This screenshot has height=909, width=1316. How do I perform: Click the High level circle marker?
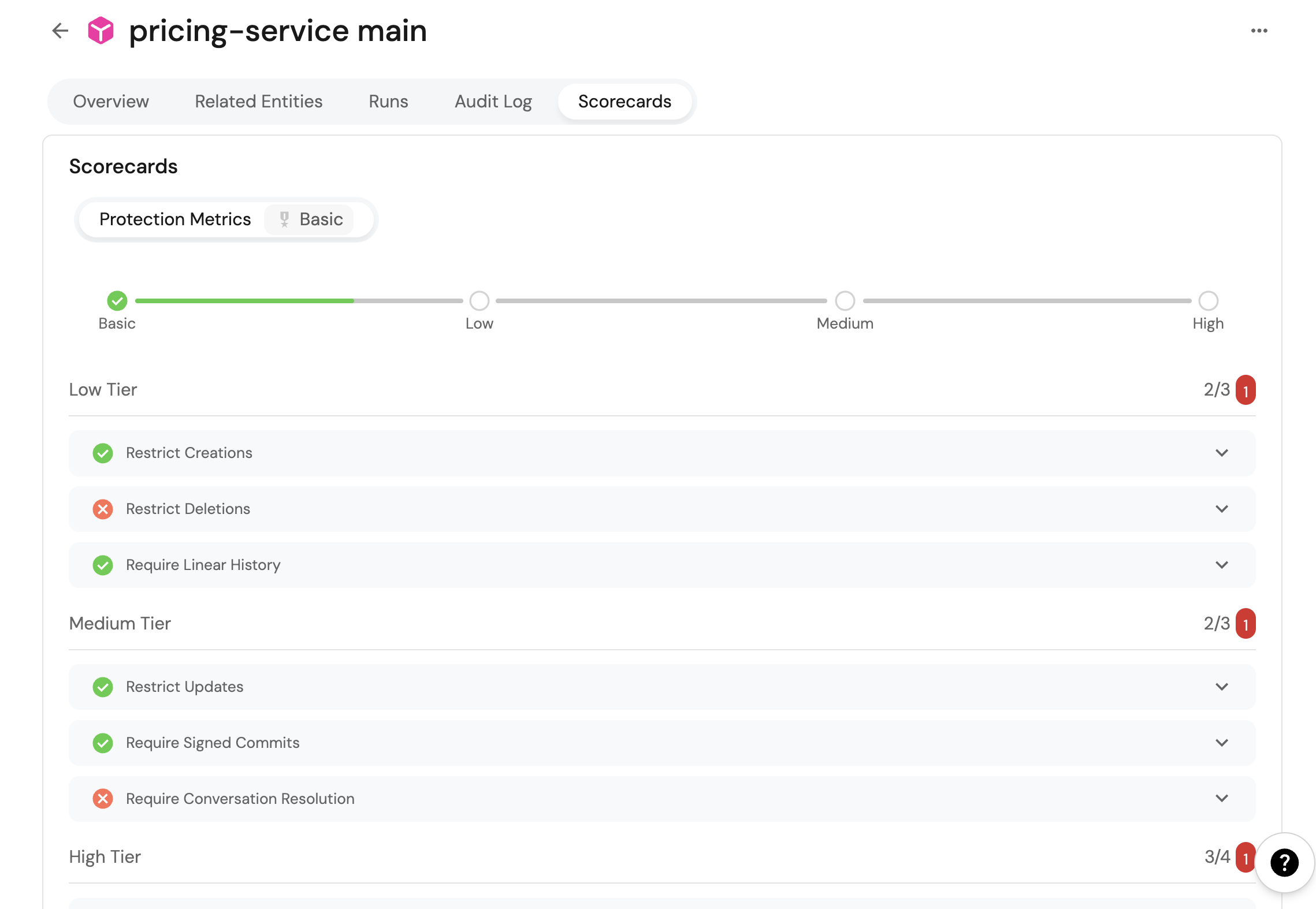click(1208, 301)
